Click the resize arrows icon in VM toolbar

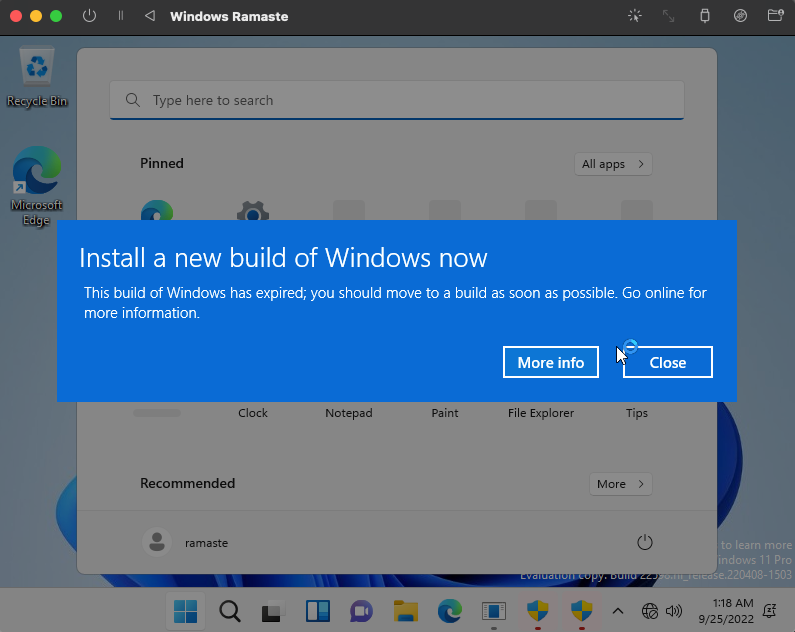[x=669, y=16]
